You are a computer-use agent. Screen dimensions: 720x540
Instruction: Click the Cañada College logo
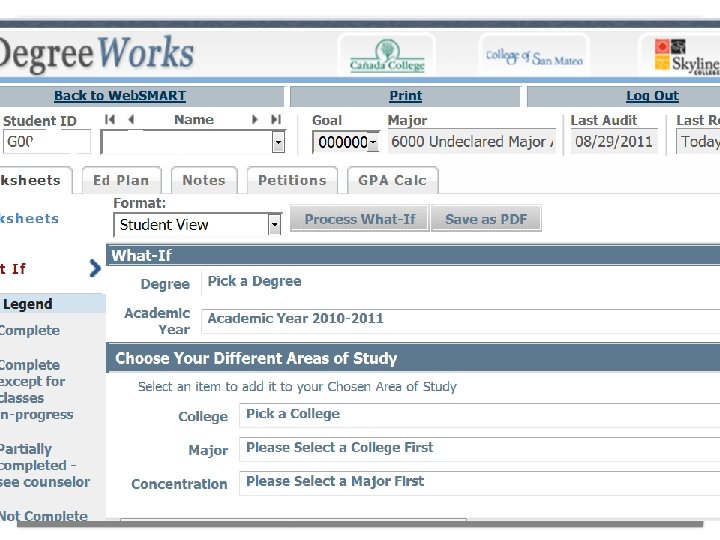point(387,56)
